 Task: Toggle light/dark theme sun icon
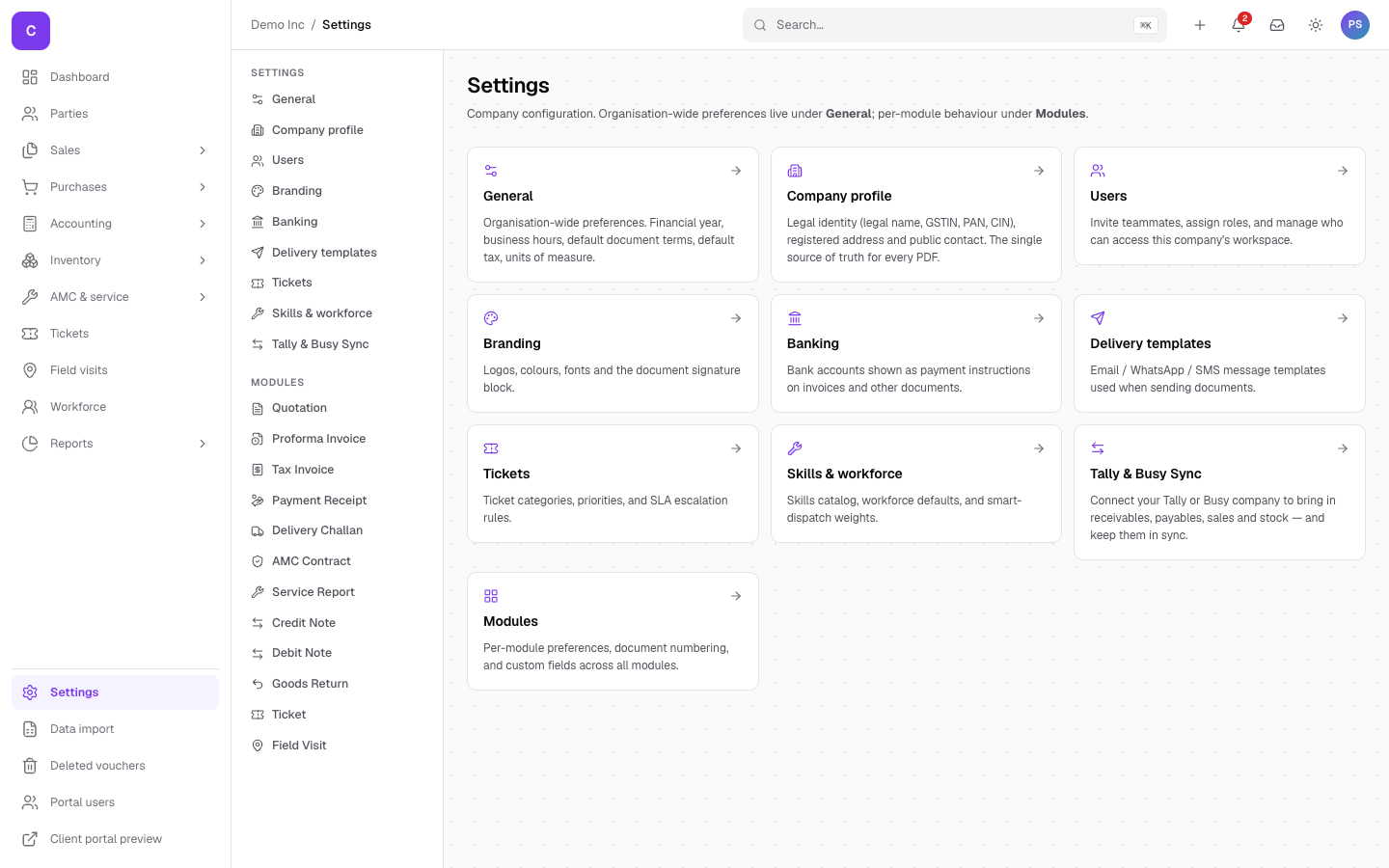(x=1316, y=25)
